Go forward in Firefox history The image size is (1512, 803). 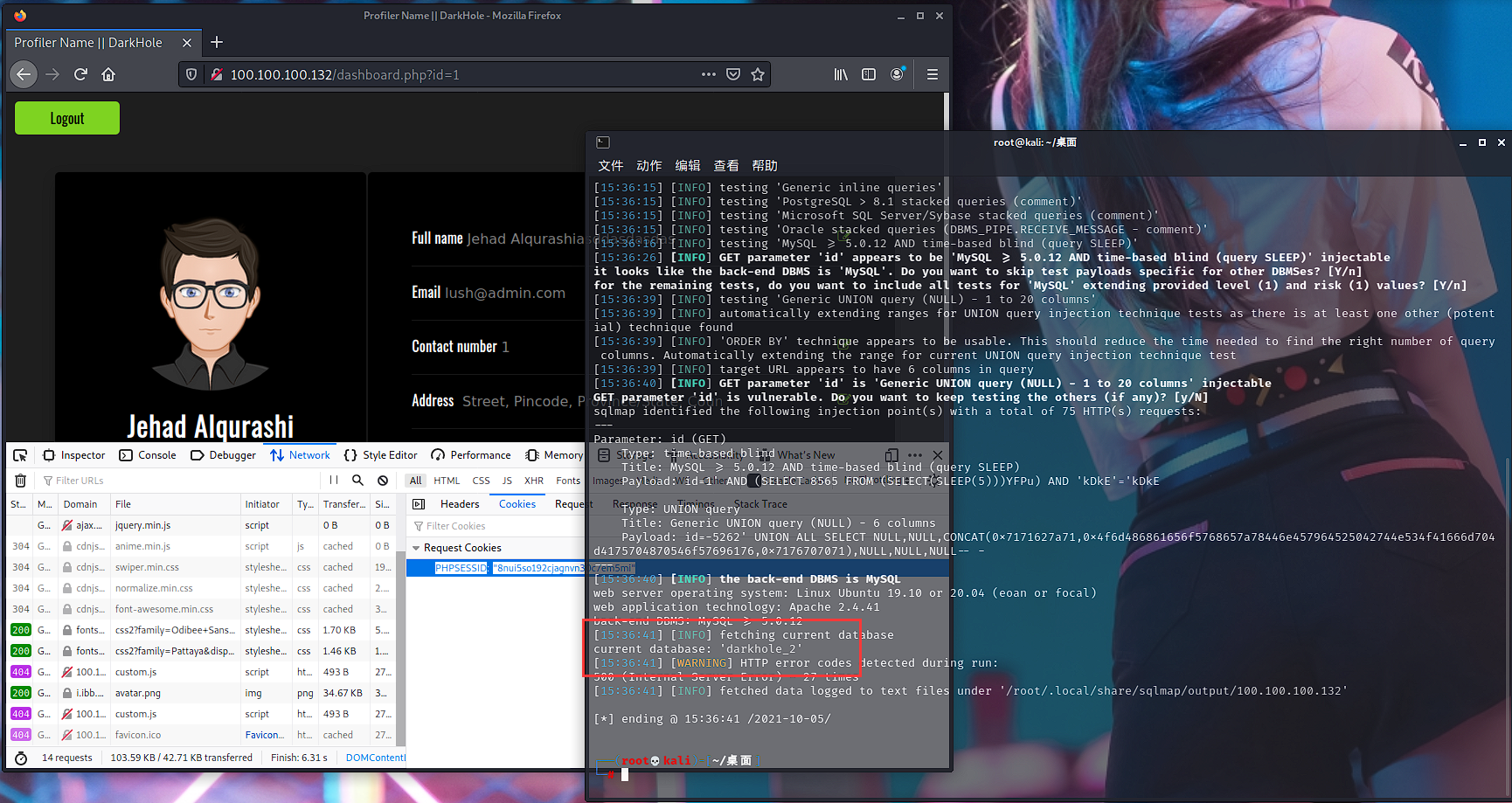tap(52, 74)
